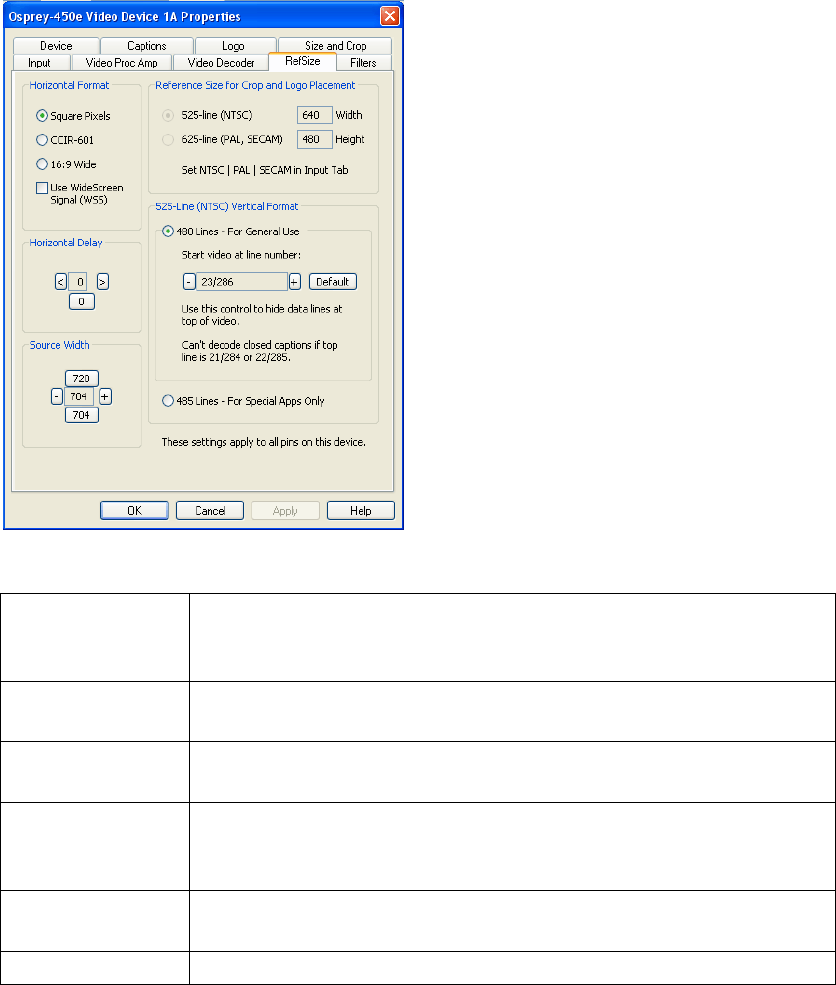Open the Filters tab

pos(363,63)
